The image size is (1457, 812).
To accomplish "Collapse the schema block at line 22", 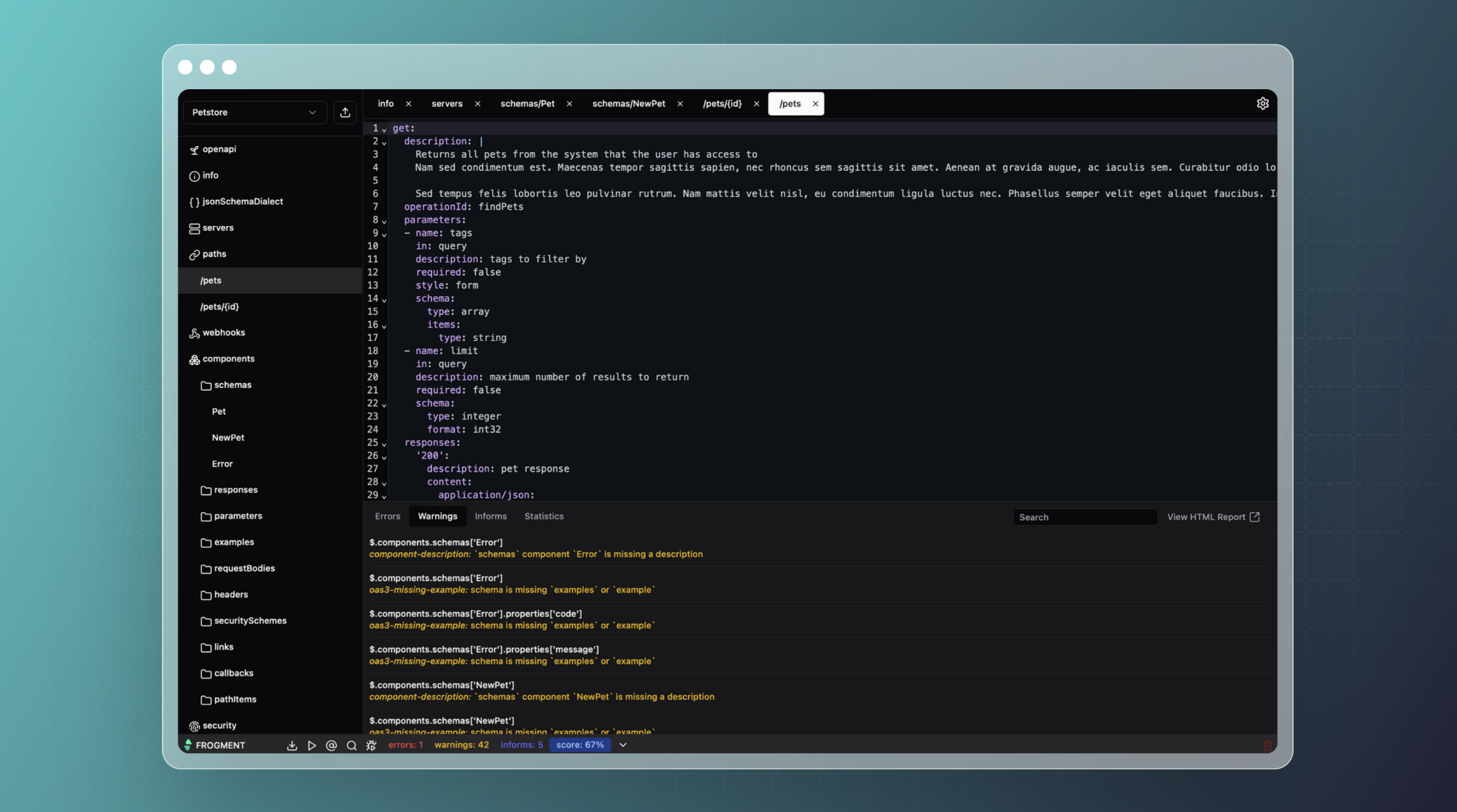I will (384, 404).
